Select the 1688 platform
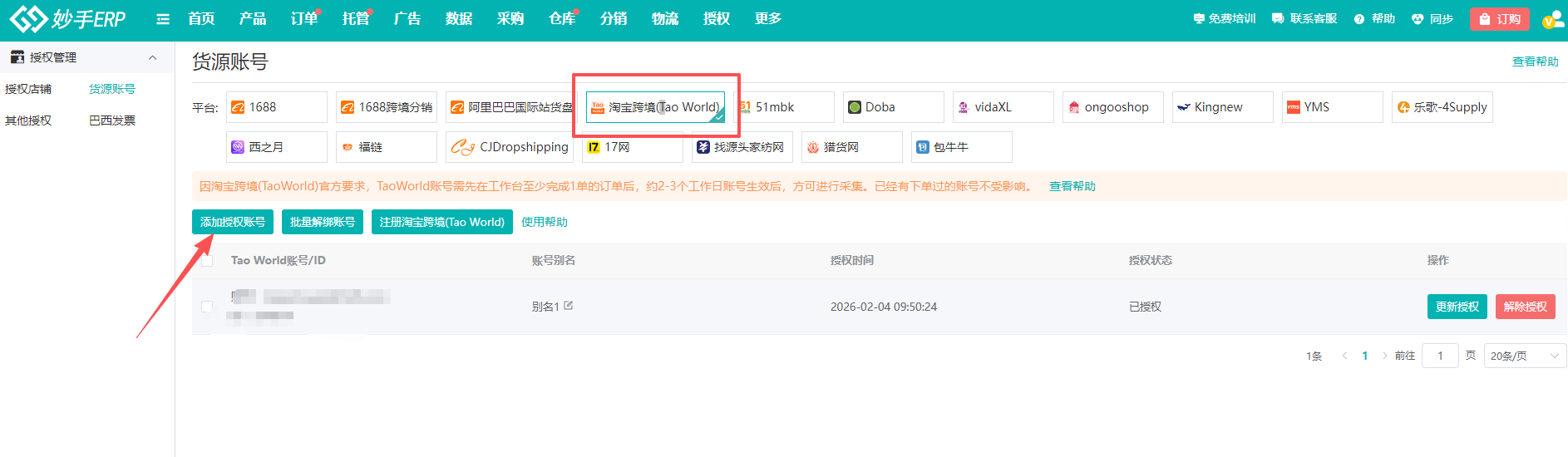Screen dimensions: 1568x457 click(277, 107)
